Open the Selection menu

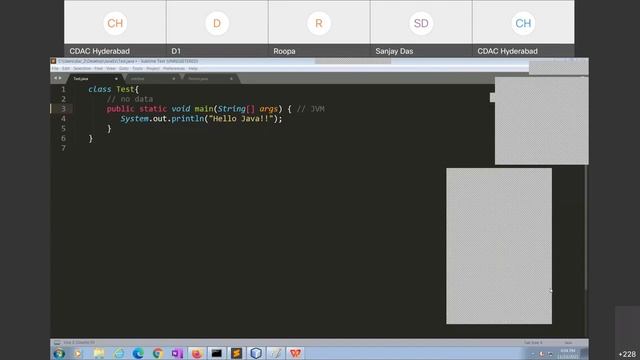tap(82, 69)
